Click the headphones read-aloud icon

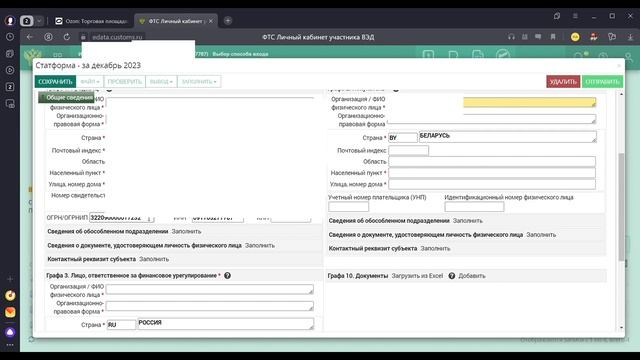pos(511,37)
